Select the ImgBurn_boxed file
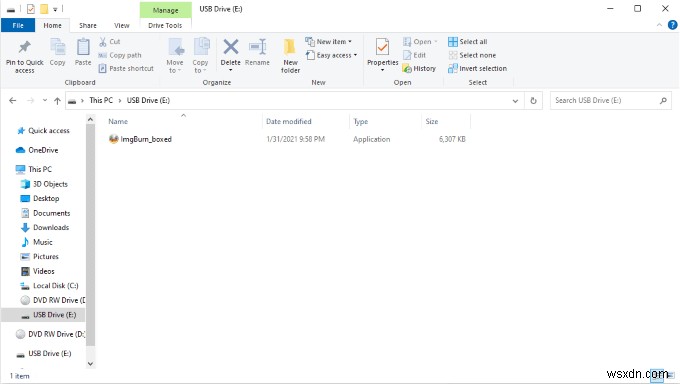The image size is (680, 384). pos(141,139)
